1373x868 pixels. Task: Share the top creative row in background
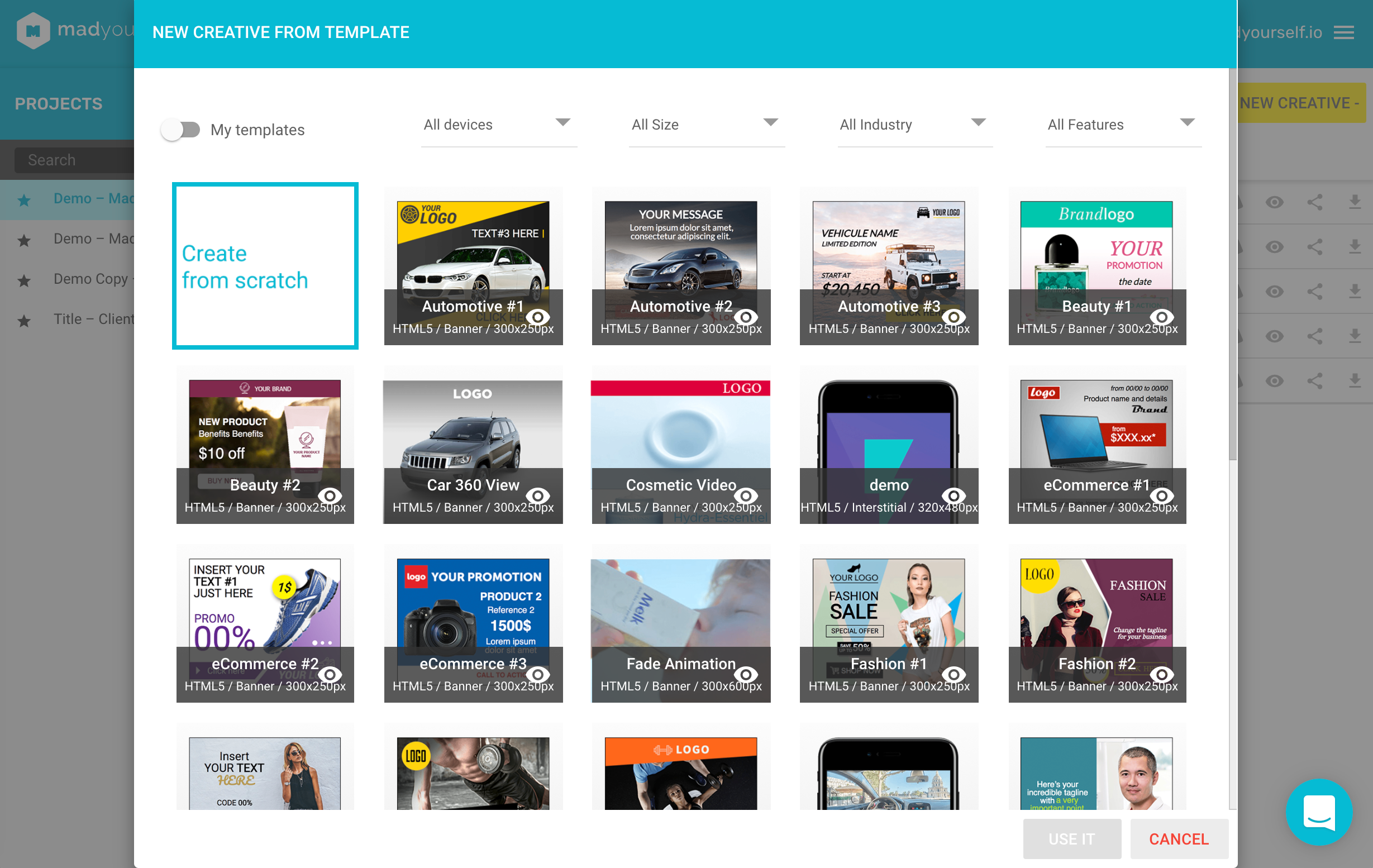tap(1315, 202)
